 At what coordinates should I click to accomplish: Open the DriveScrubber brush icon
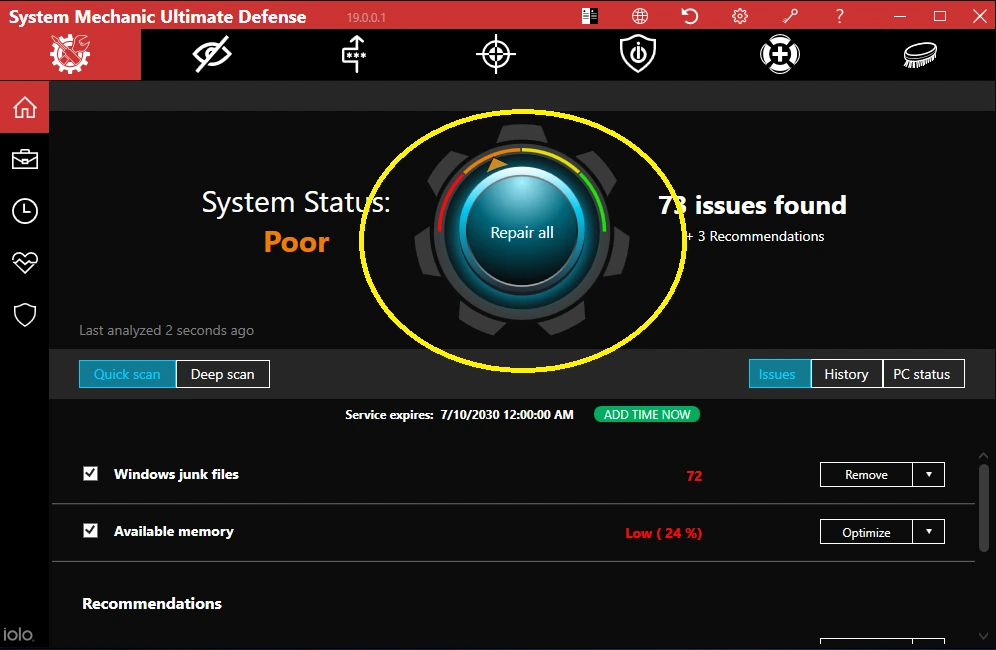click(x=920, y=55)
